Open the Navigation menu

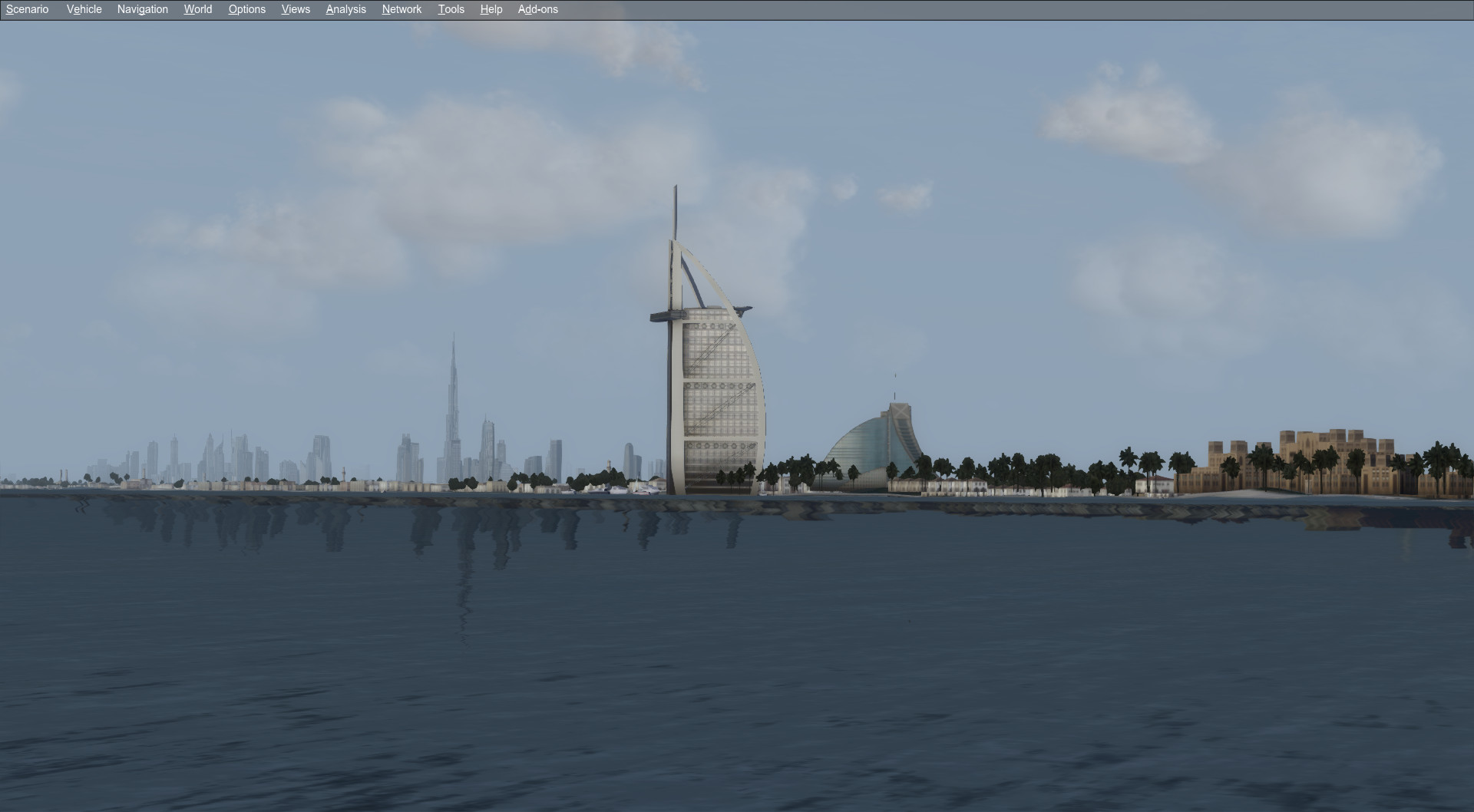click(x=142, y=9)
